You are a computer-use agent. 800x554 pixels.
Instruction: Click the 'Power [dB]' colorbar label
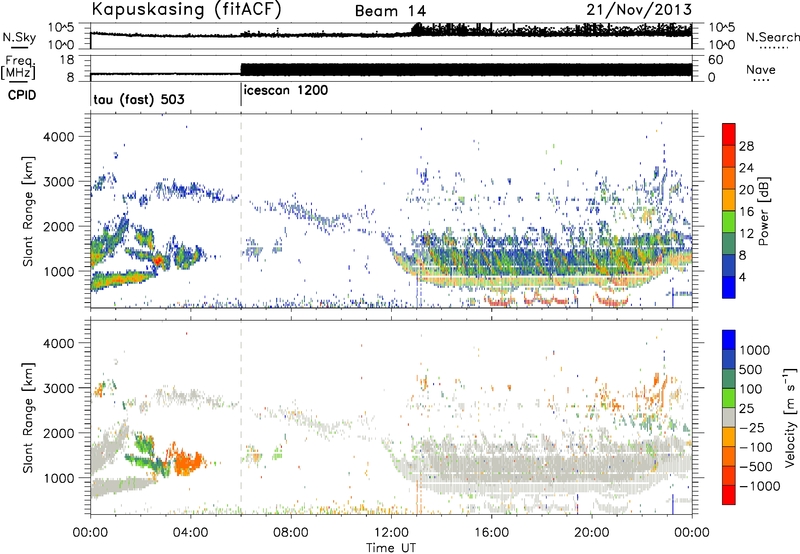pos(763,211)
